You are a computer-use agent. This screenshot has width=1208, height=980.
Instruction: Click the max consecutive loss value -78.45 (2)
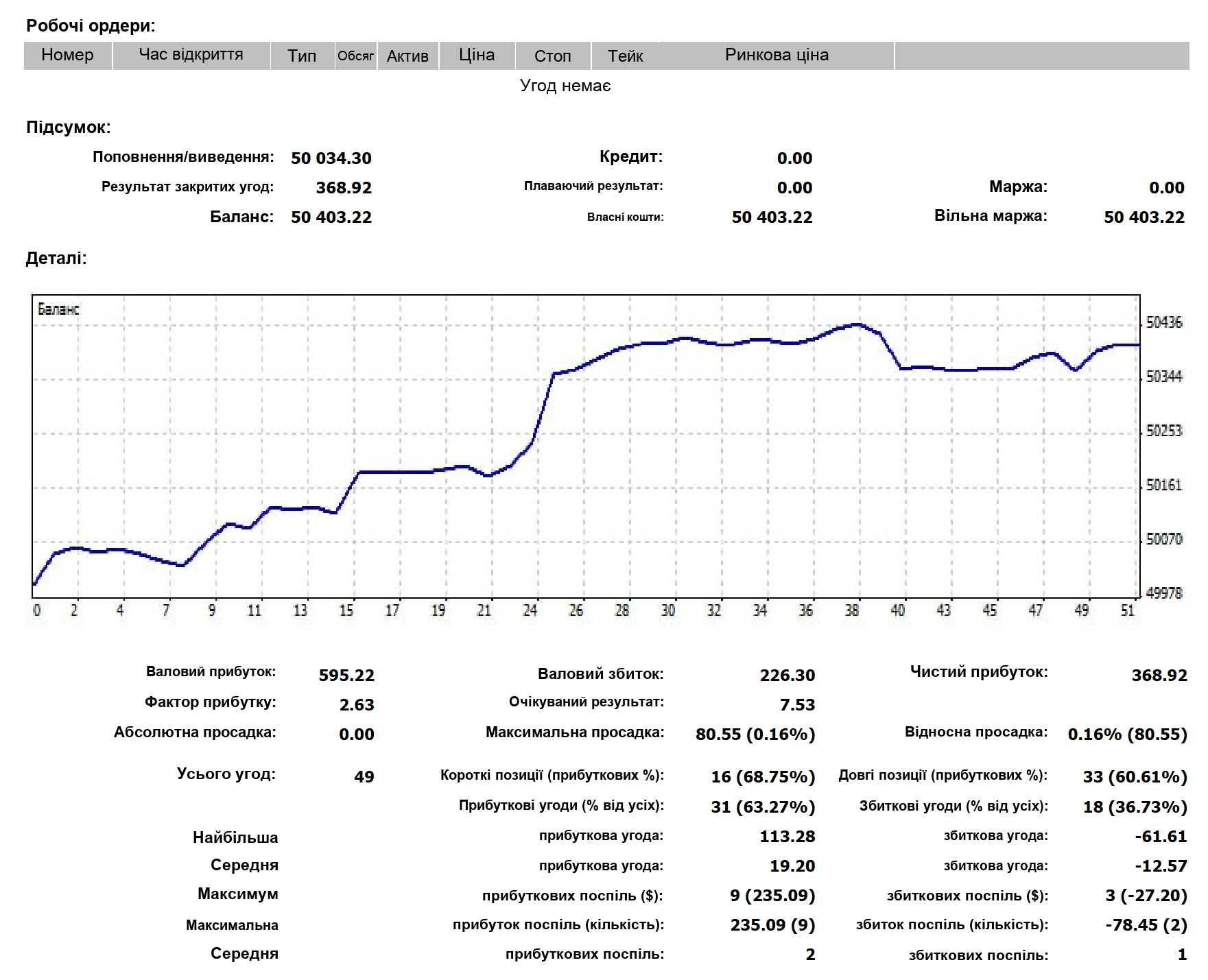[1146, 925]
